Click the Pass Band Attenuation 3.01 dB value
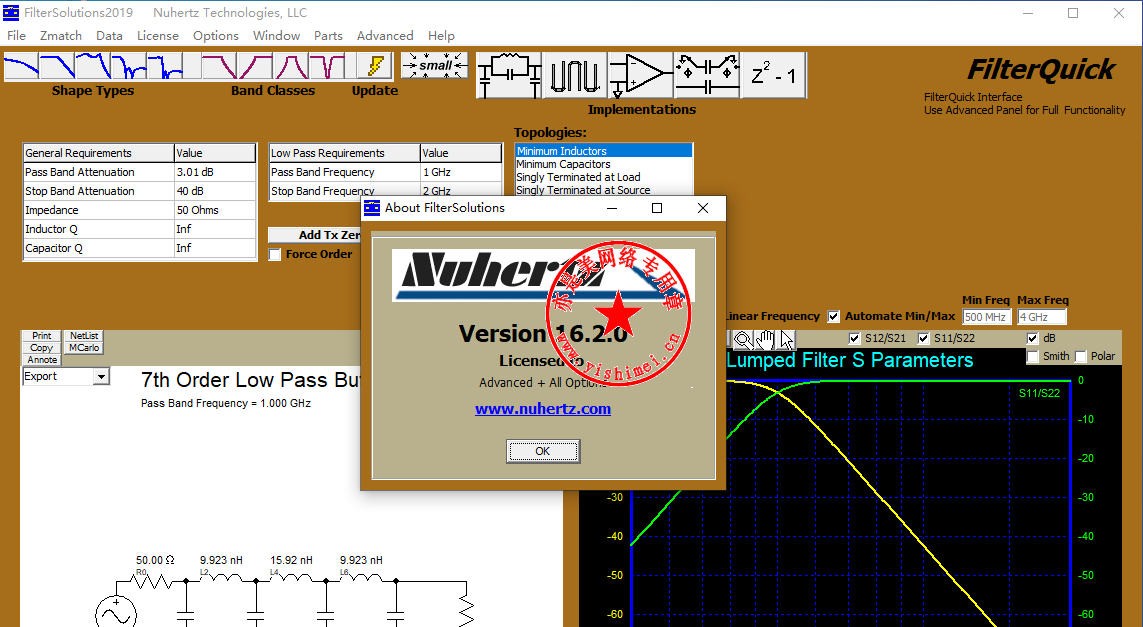 tap(215, 172)
